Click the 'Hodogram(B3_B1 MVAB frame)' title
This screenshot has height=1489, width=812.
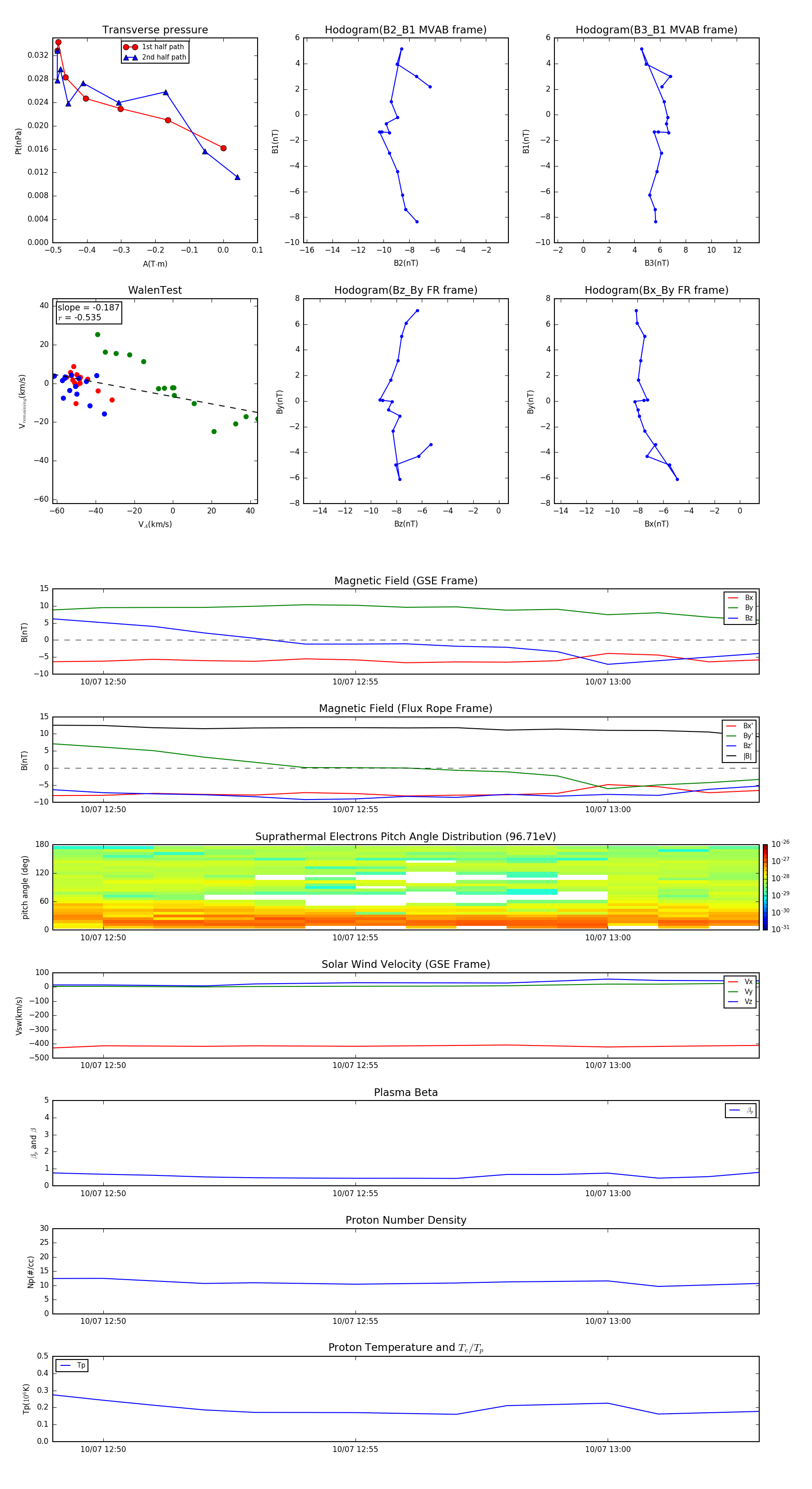click(656, 29)
